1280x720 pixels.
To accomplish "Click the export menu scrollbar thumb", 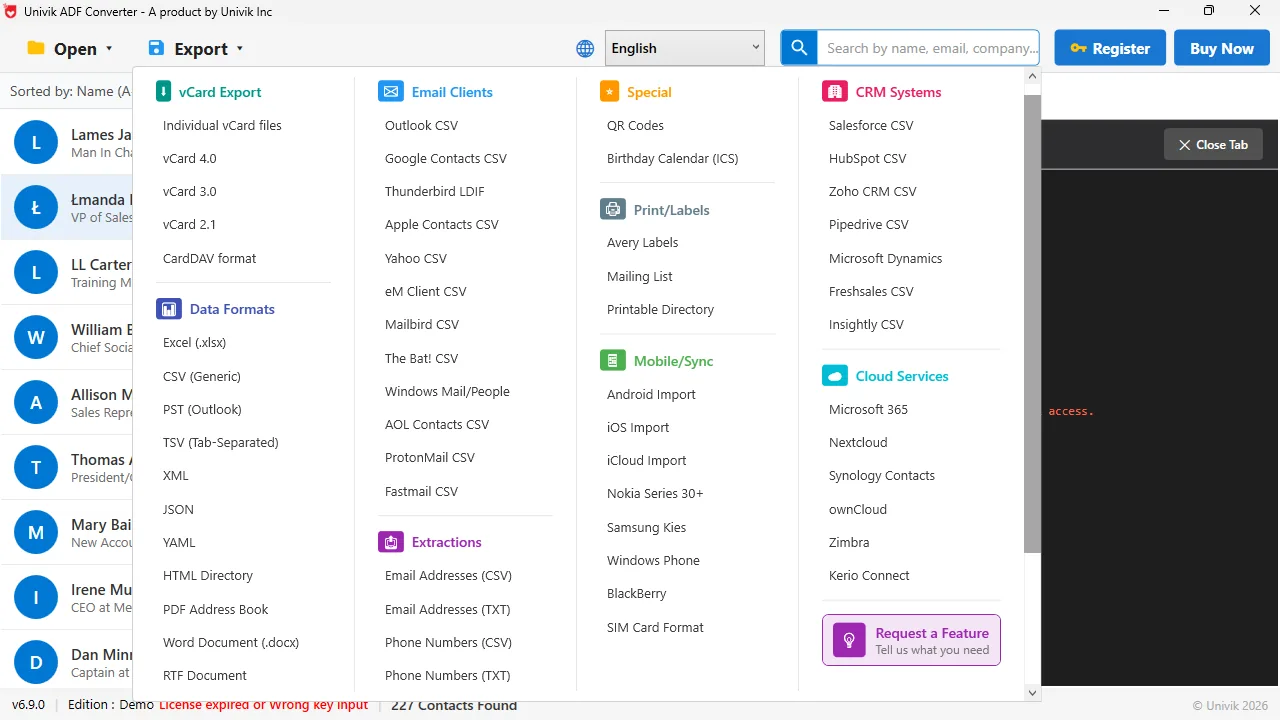I will coord(1032,324).
